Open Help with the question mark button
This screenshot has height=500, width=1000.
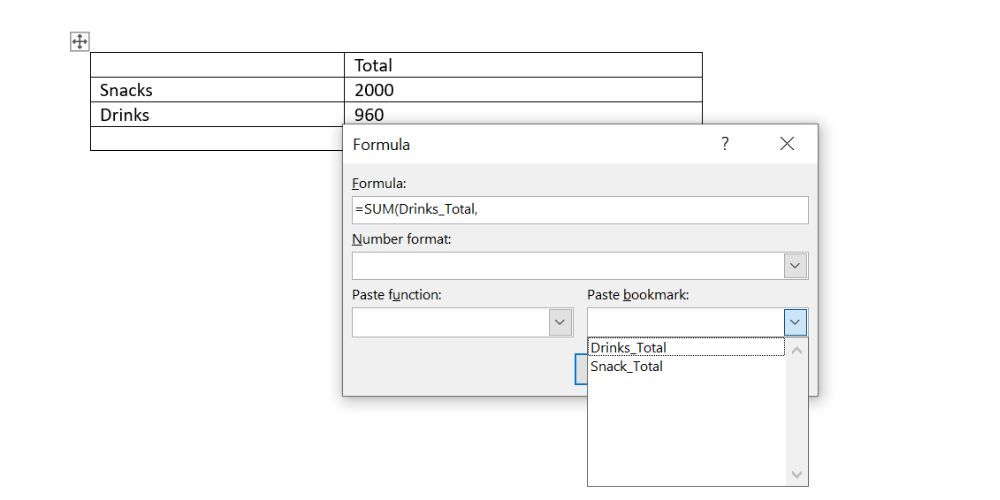725,144
